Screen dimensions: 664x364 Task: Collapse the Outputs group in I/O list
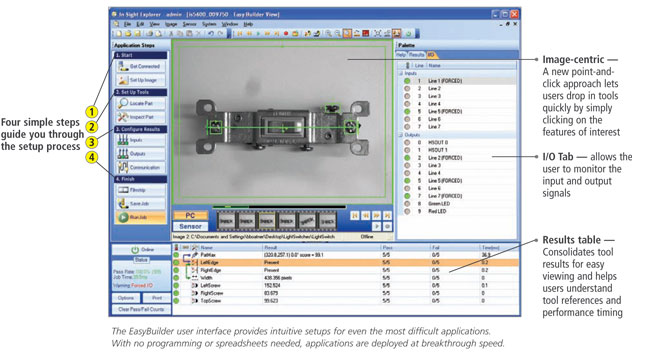coord(400,135)
